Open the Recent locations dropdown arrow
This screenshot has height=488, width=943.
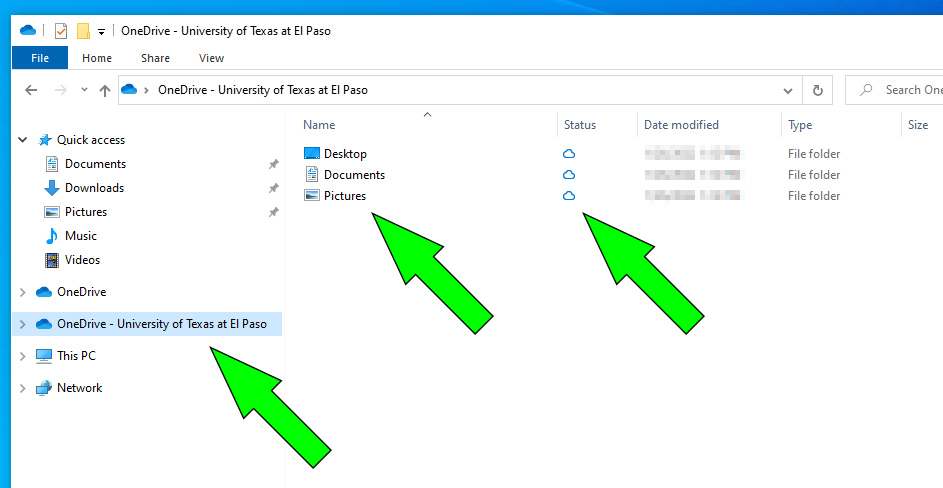coord(84,90)
